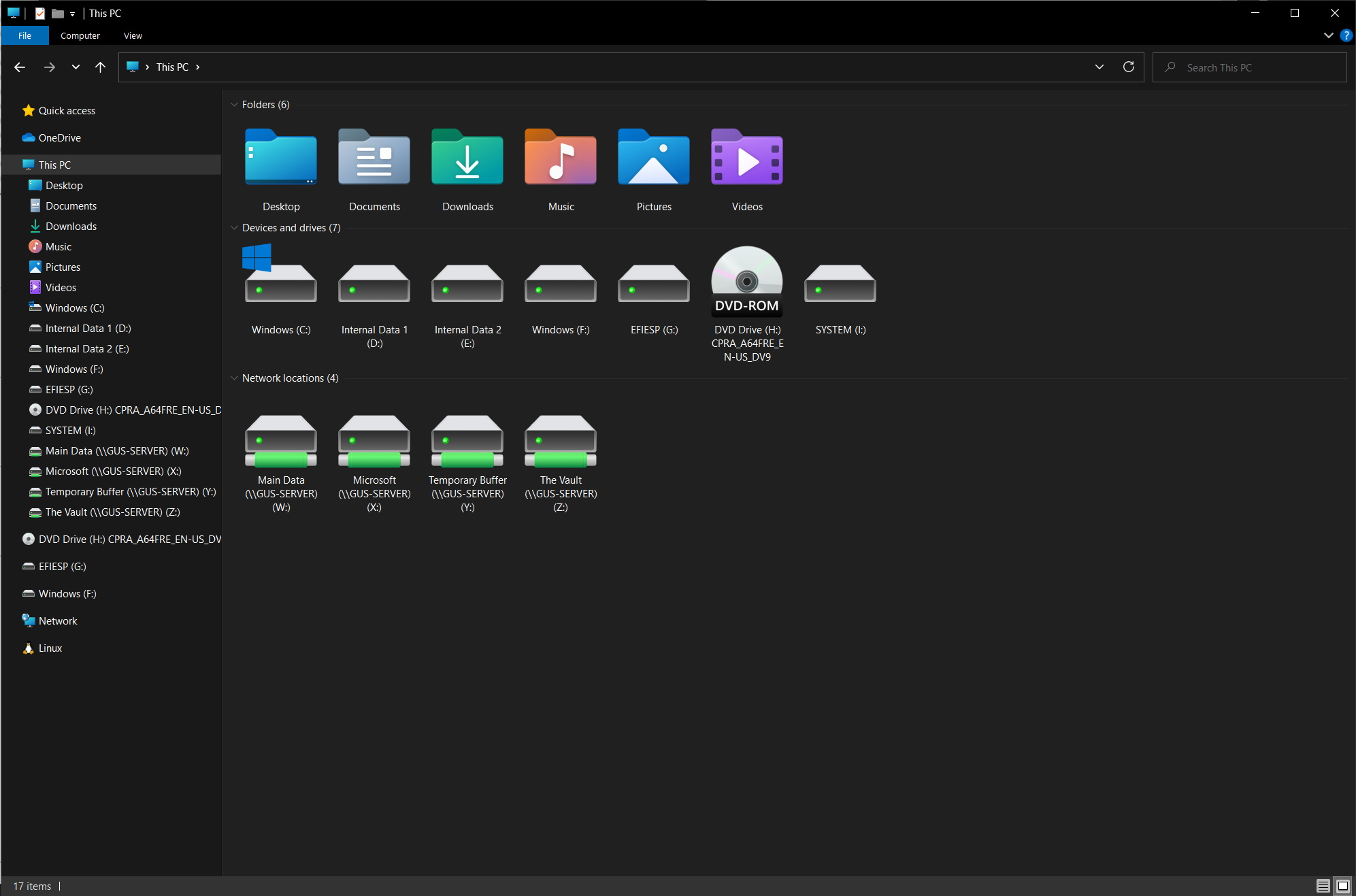Open the Computer ribbon tab
Image resolution: width=1356 pixels, height=896 pixels.
[x=80, y=35]
